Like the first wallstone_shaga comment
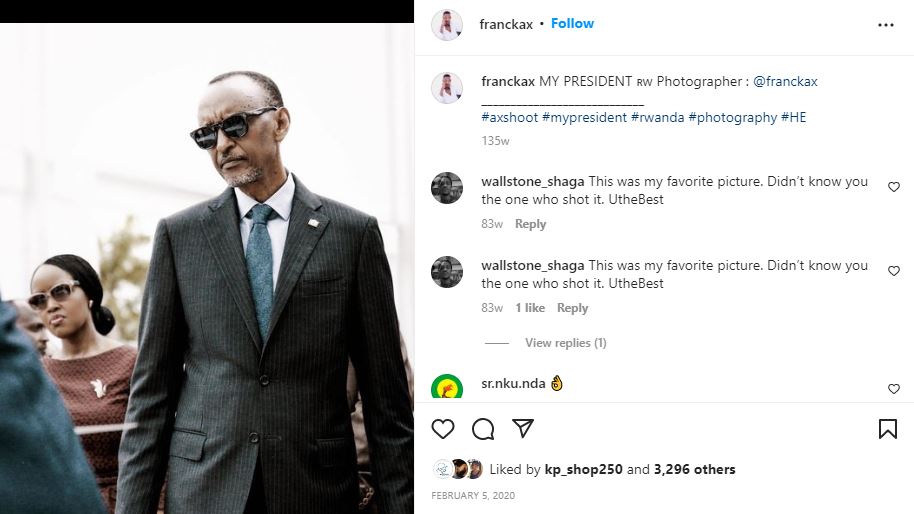Viewport: 914px width, 514px height. (894, 187)
